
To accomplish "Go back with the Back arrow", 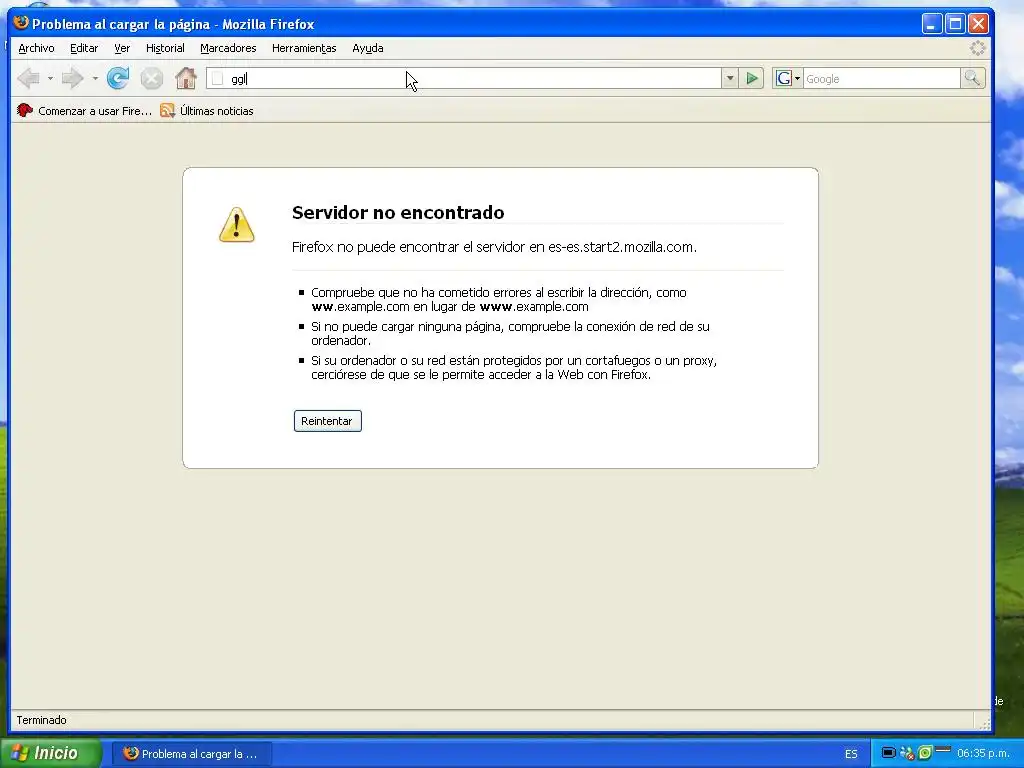I will (x=29, y=79).
